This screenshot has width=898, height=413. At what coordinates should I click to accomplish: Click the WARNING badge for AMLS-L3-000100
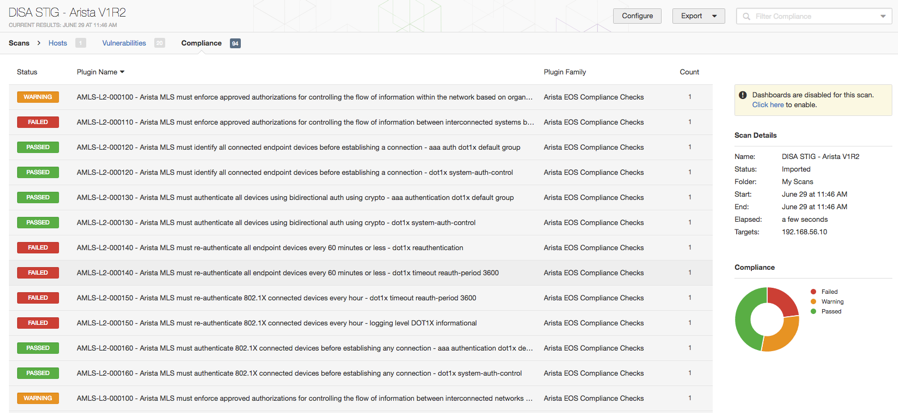(38, 398)
